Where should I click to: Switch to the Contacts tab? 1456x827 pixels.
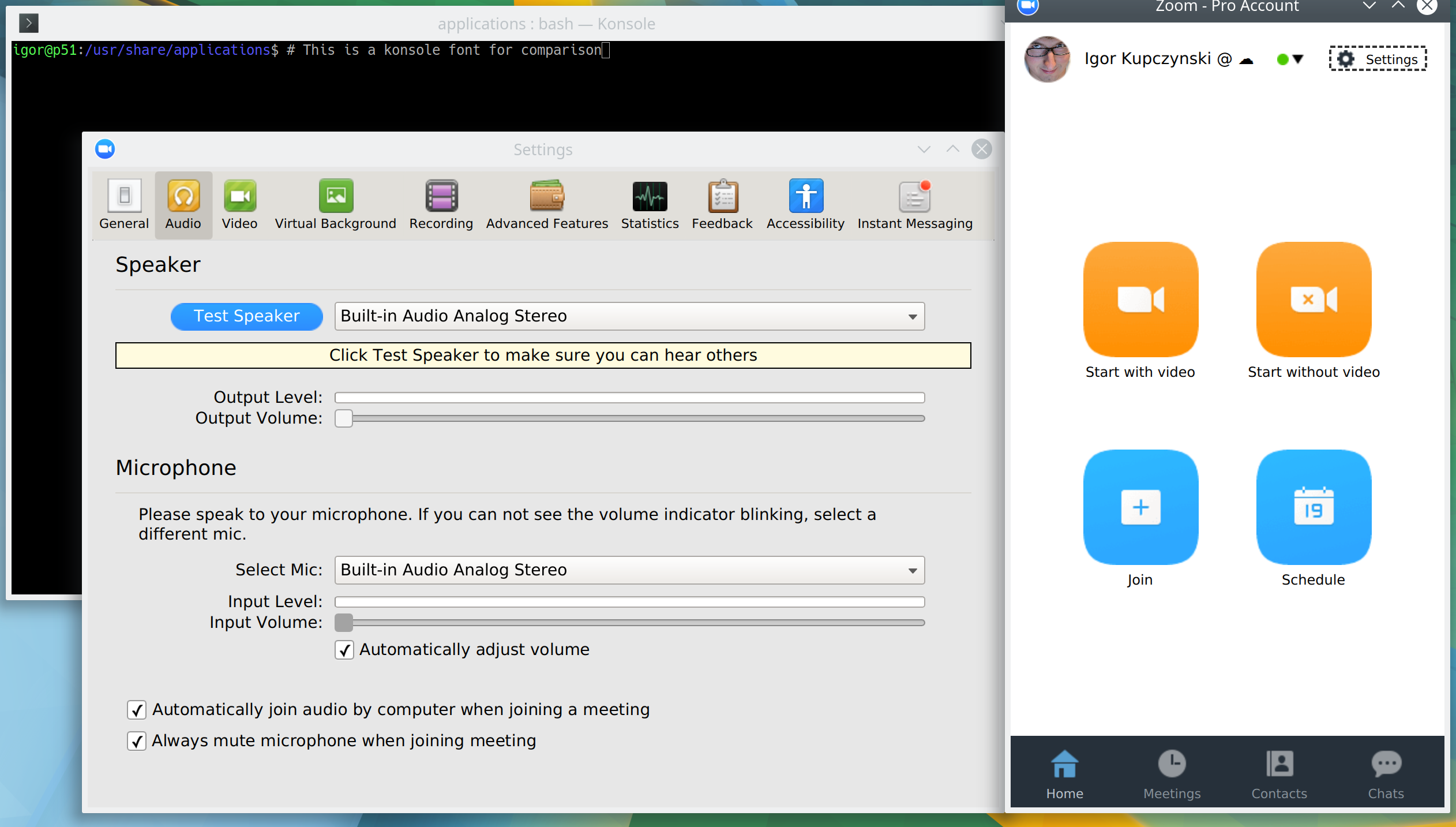point(1279,774)
